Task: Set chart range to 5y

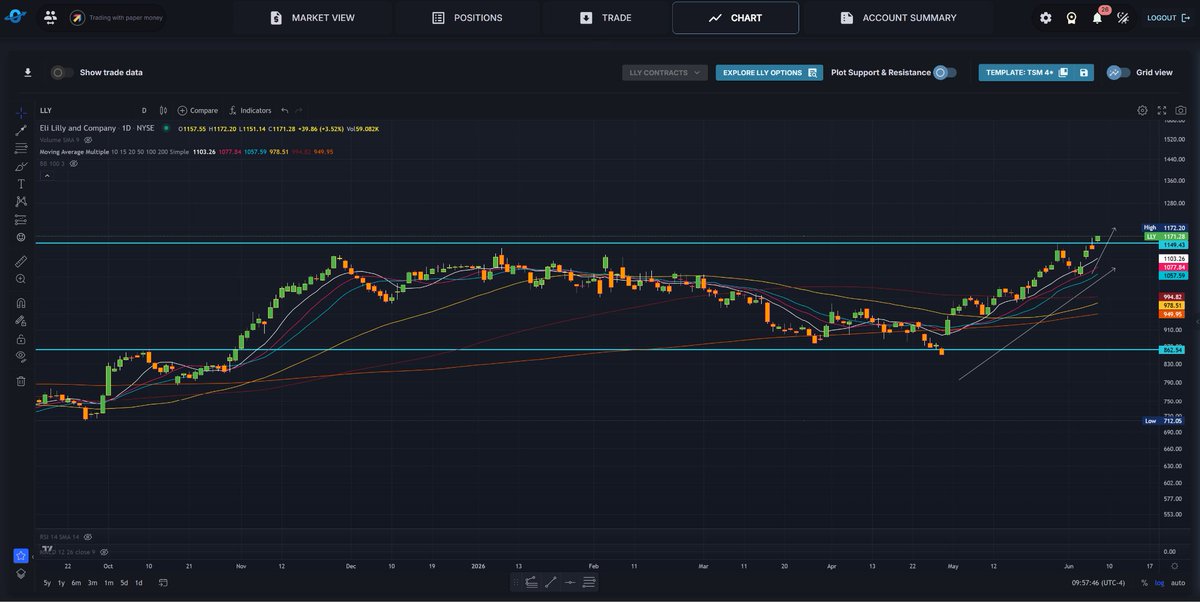Action: click(46, 582)
